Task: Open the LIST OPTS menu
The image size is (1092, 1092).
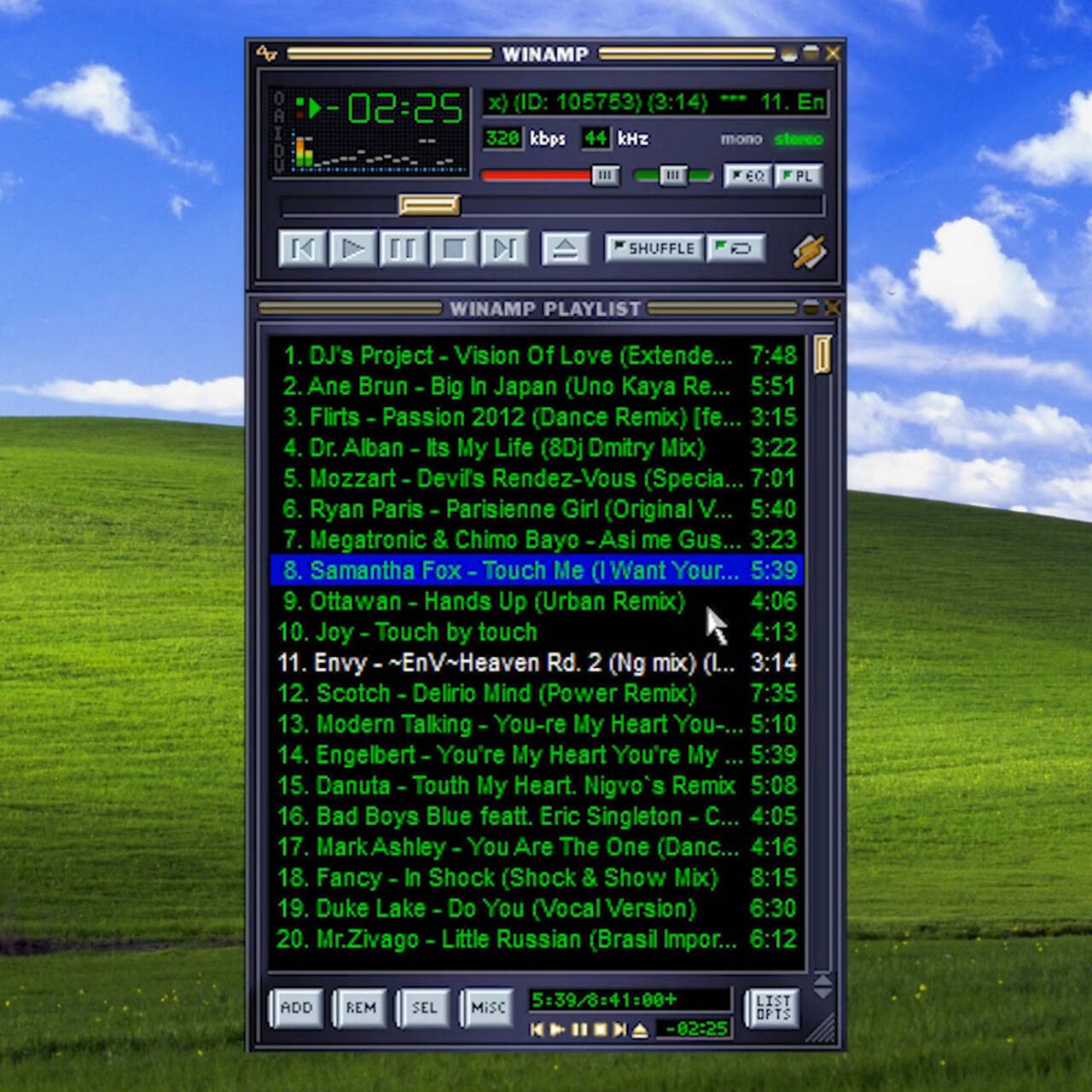Action: click(x=772, y=1008)
